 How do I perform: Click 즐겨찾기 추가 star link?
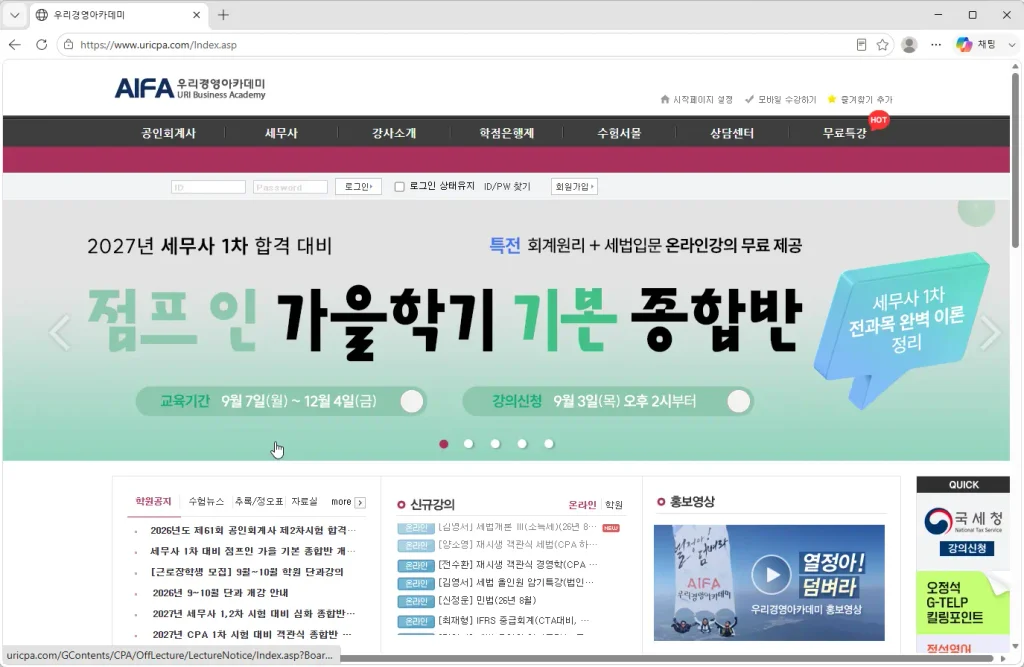click(859, 99)
